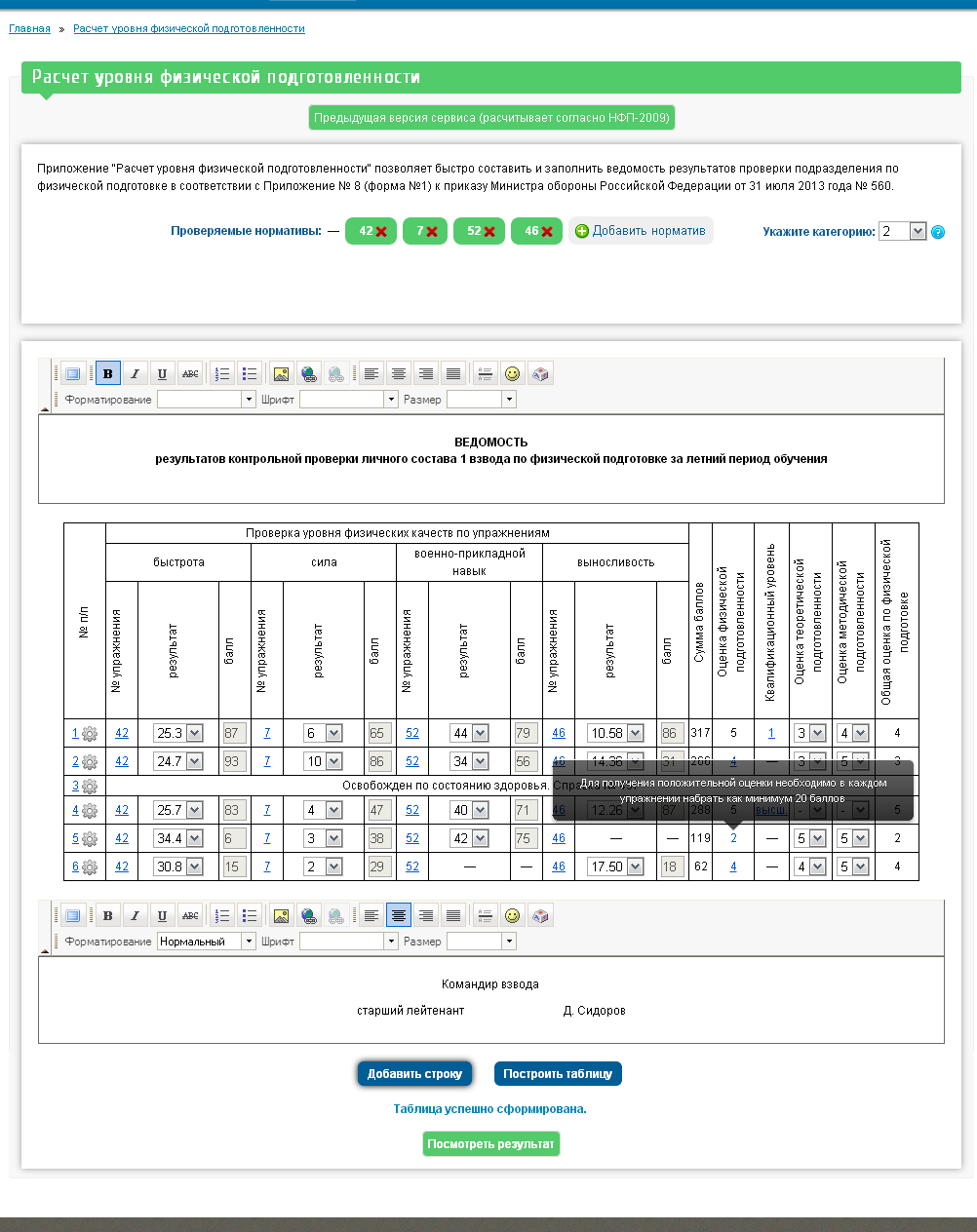
Task: Click Посмотреть результат button
Action: click(x=491, y=1143)
